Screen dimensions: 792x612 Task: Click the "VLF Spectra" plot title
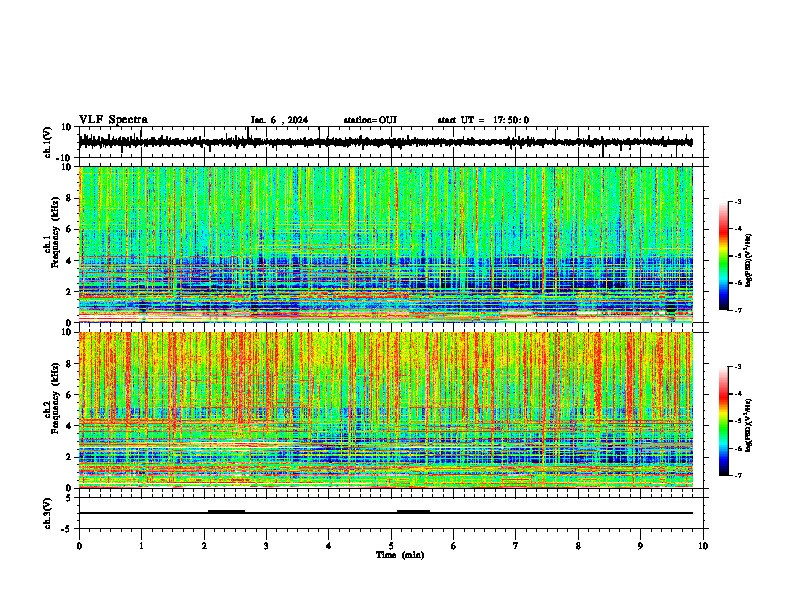point(113,119)
